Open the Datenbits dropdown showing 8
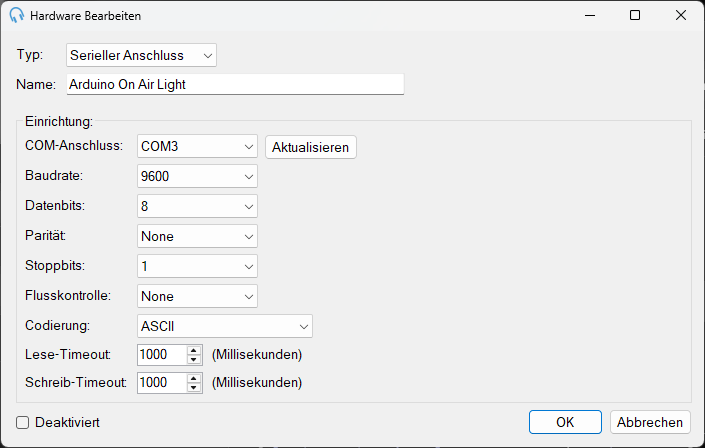 click(197, 206)
